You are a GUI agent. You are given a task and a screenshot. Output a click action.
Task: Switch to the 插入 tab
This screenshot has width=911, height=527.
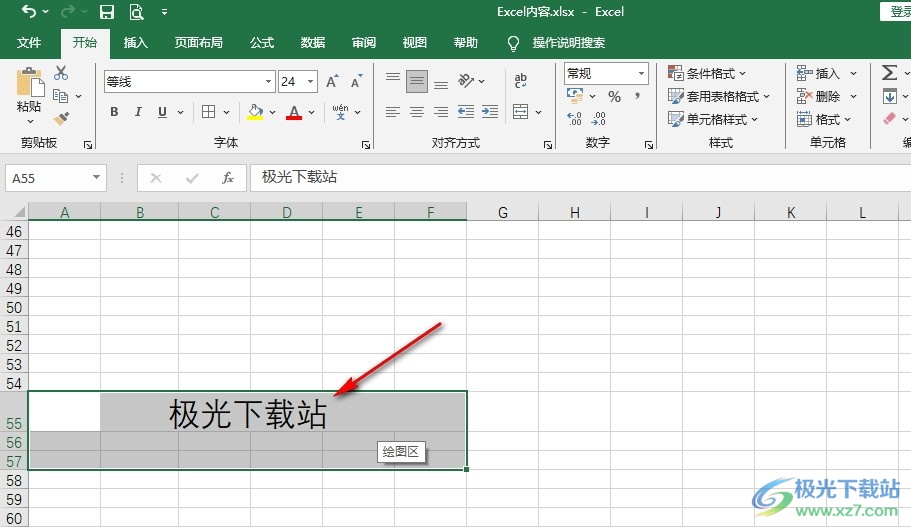pyautogui.click(x=135, y=42)
